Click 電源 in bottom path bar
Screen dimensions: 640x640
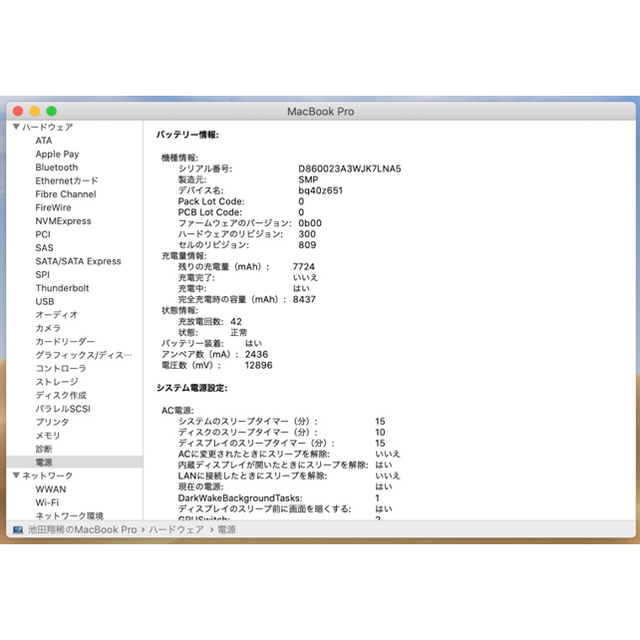(x=227, y=530)
